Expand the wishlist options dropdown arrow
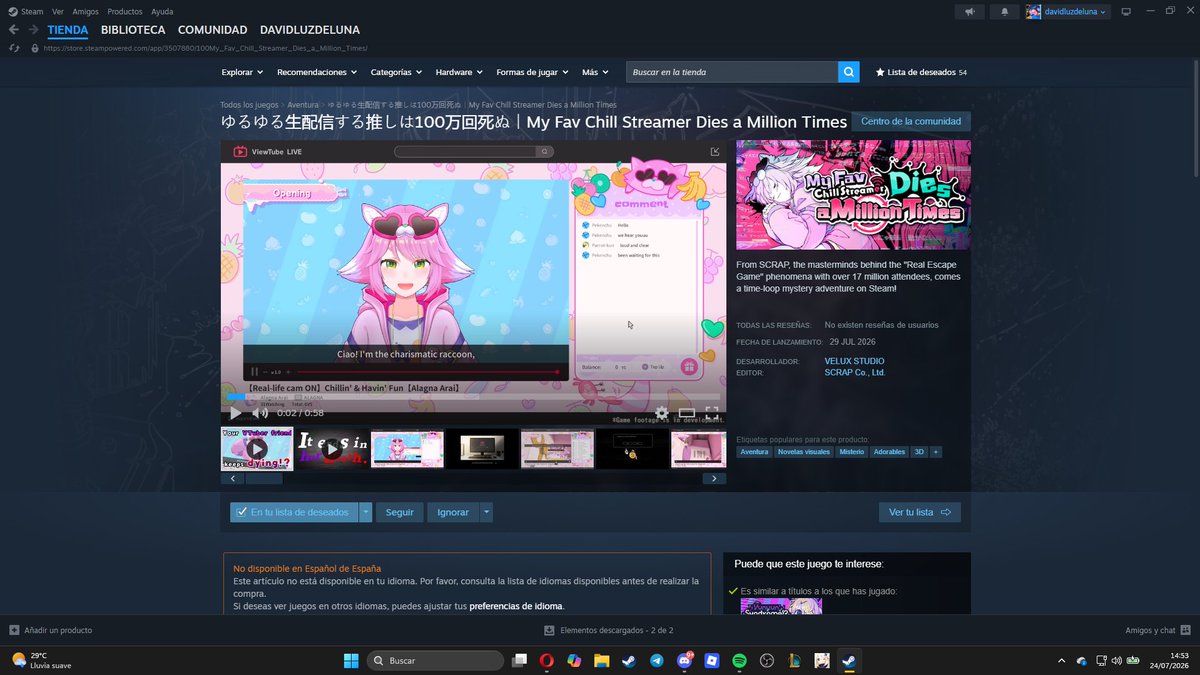1200x675 pixels. point(366,512)
